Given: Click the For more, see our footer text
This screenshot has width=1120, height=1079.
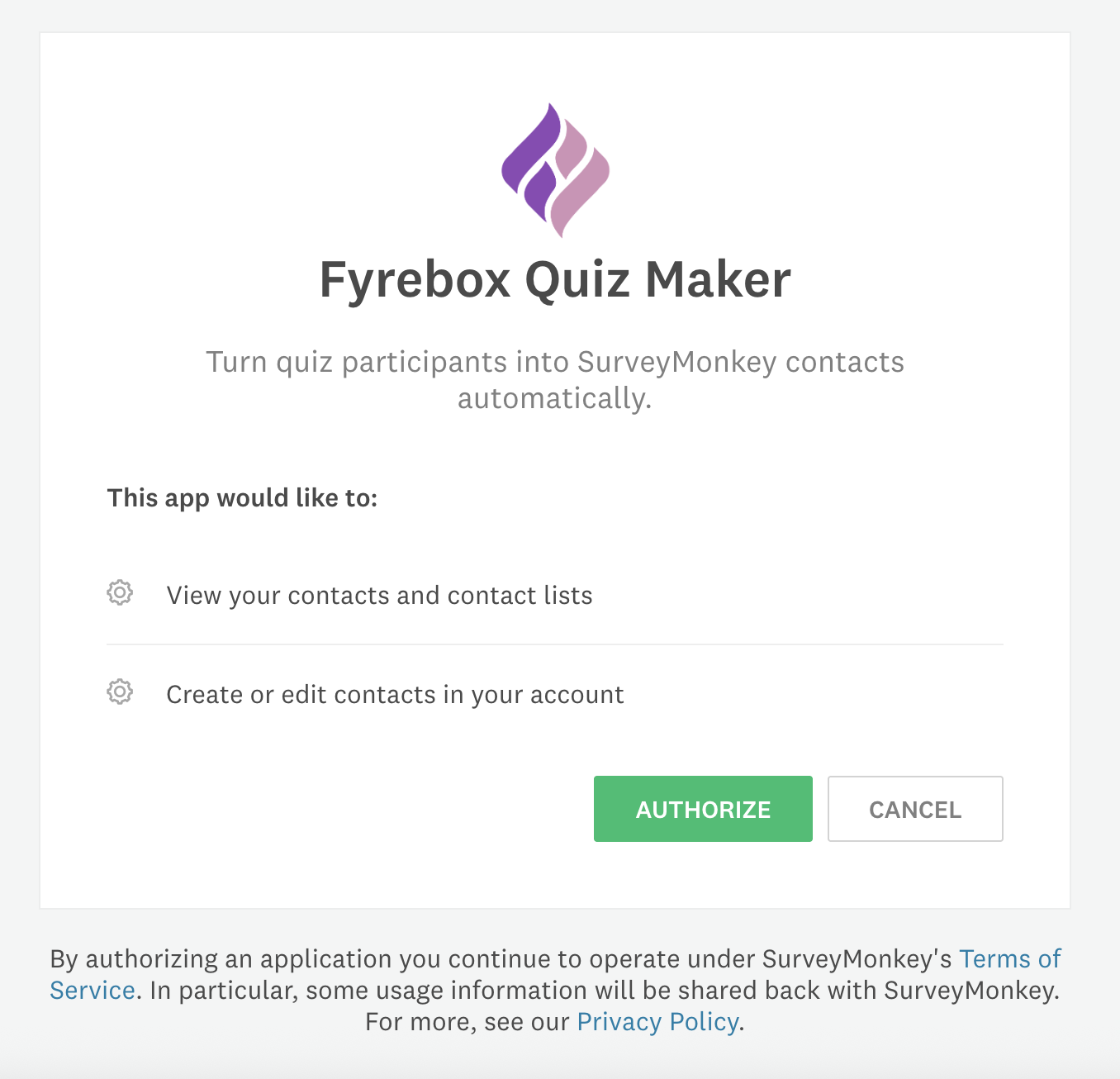Looking at the screenshot, I should [x=467, y=1022].
